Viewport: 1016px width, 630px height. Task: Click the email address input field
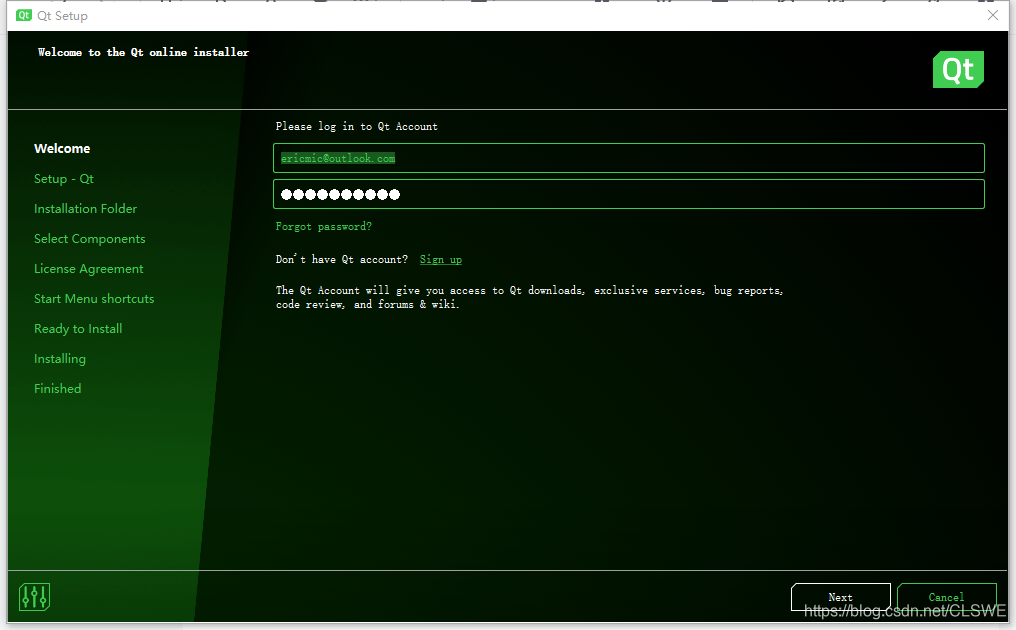[x=629, y=158]
